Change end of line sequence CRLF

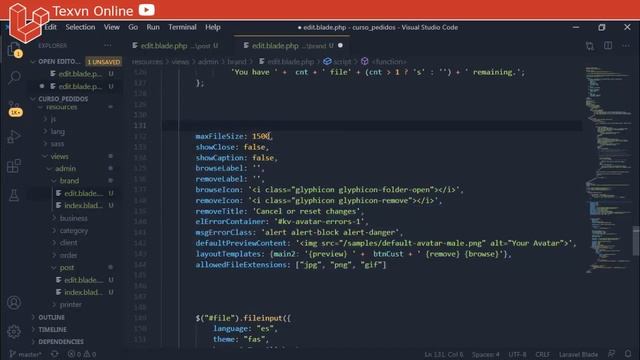pyautogui.click(x=542, y=354)
